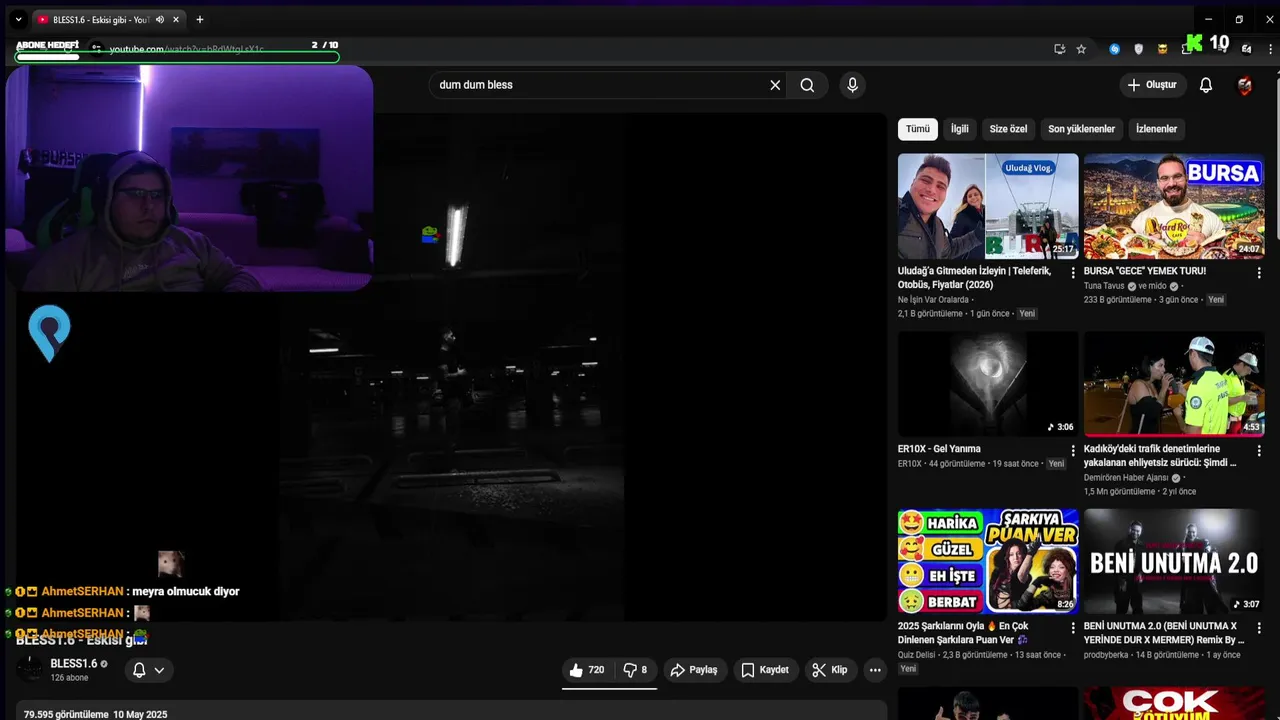Screen dimensions: 1280x720
Task: Click the install app icon in address bar
Action: click(x=1060, y=48)
